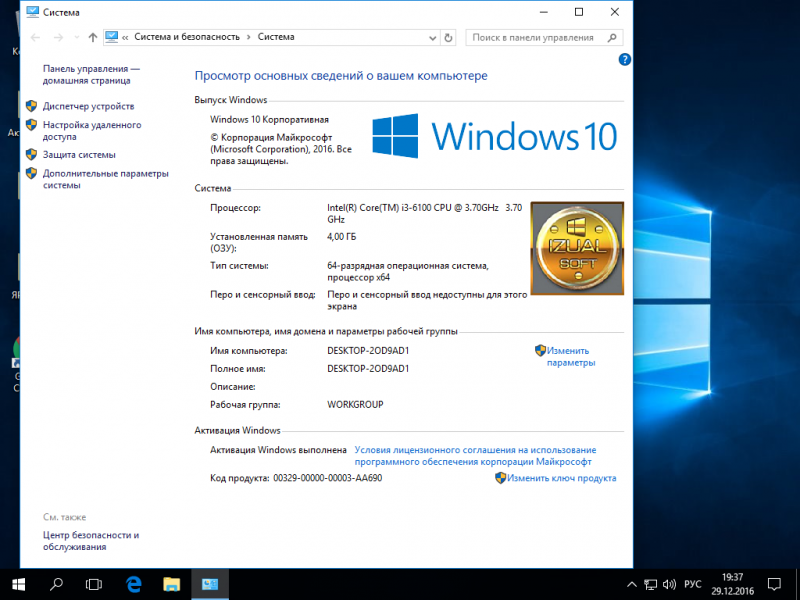Expand the address bar history dropdown
The image size is (800, 600).
click(x=432, y=38)
